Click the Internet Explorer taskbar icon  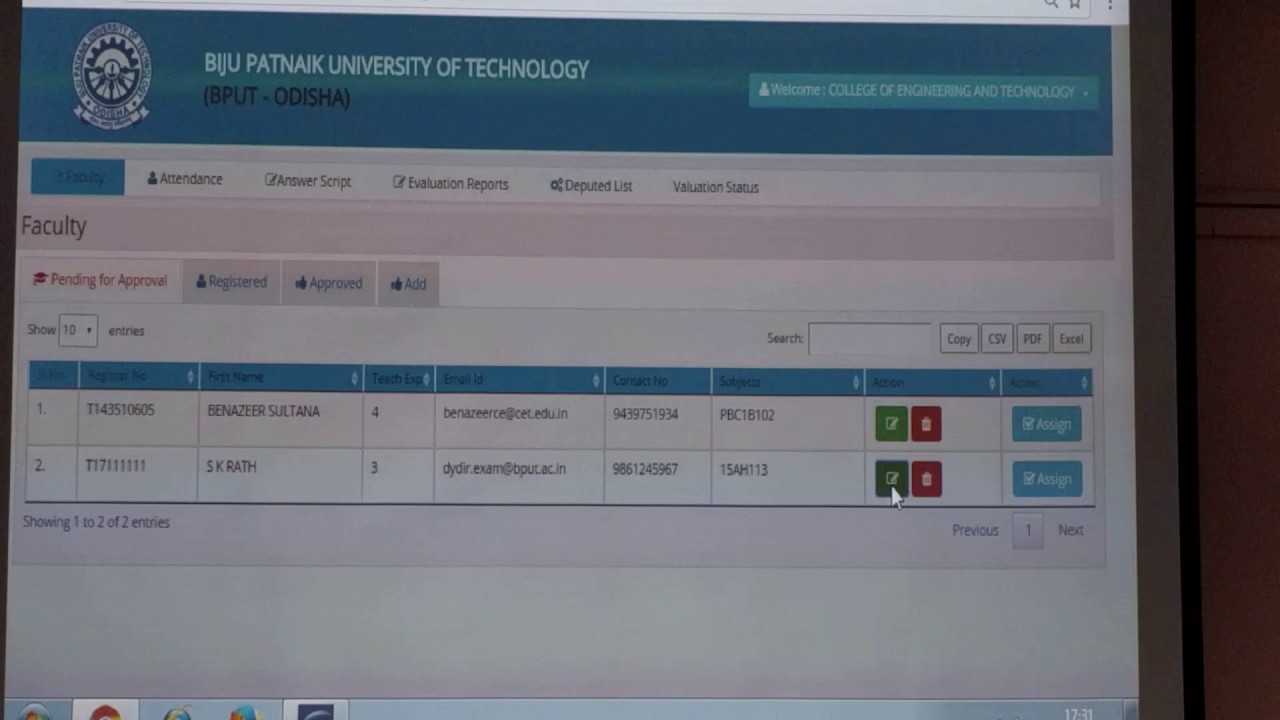click(x=178, y=713)
